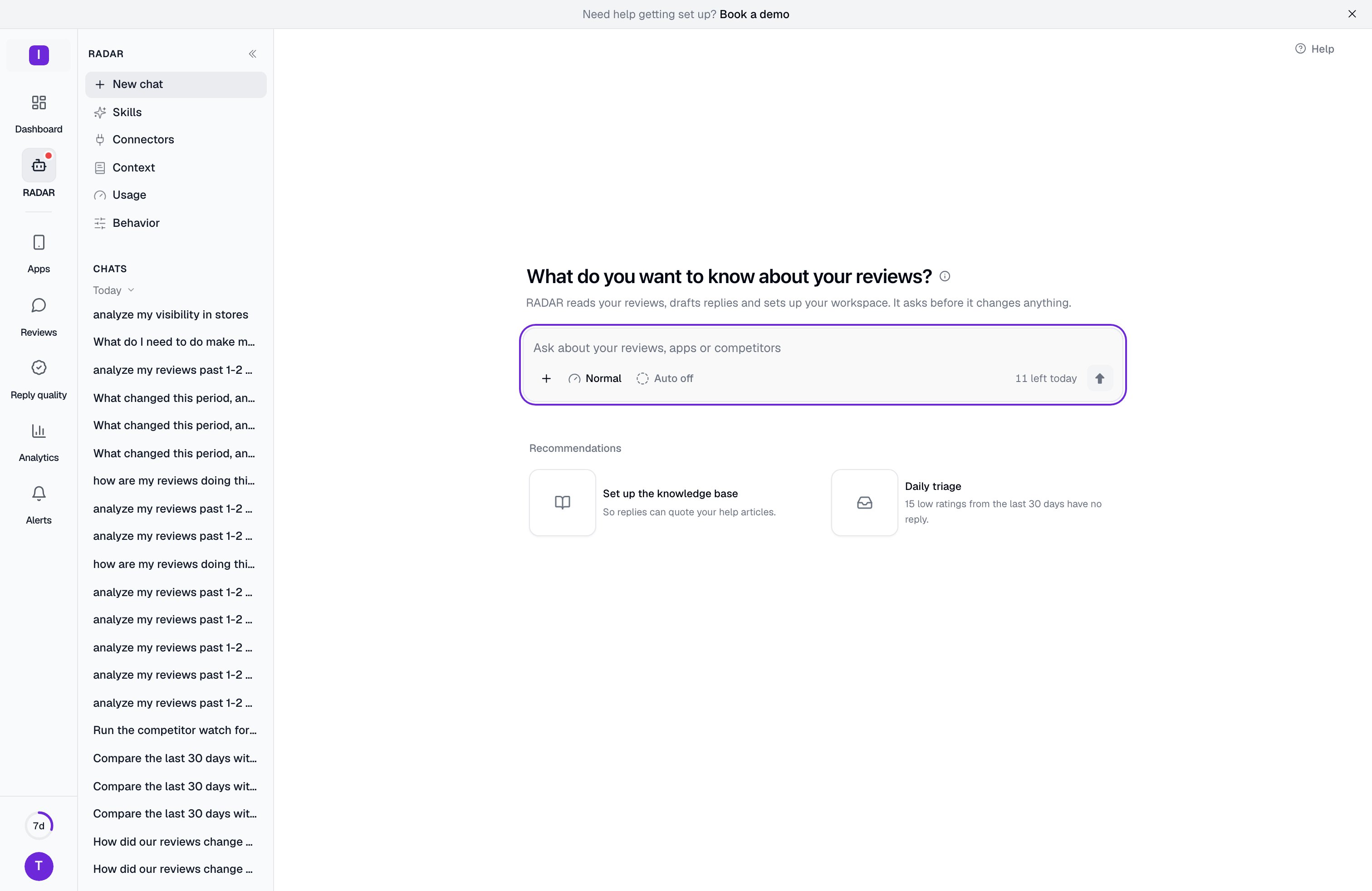Click the Daily triage inbox icon
The image size is (1372, 891).
tap(864, 503)
